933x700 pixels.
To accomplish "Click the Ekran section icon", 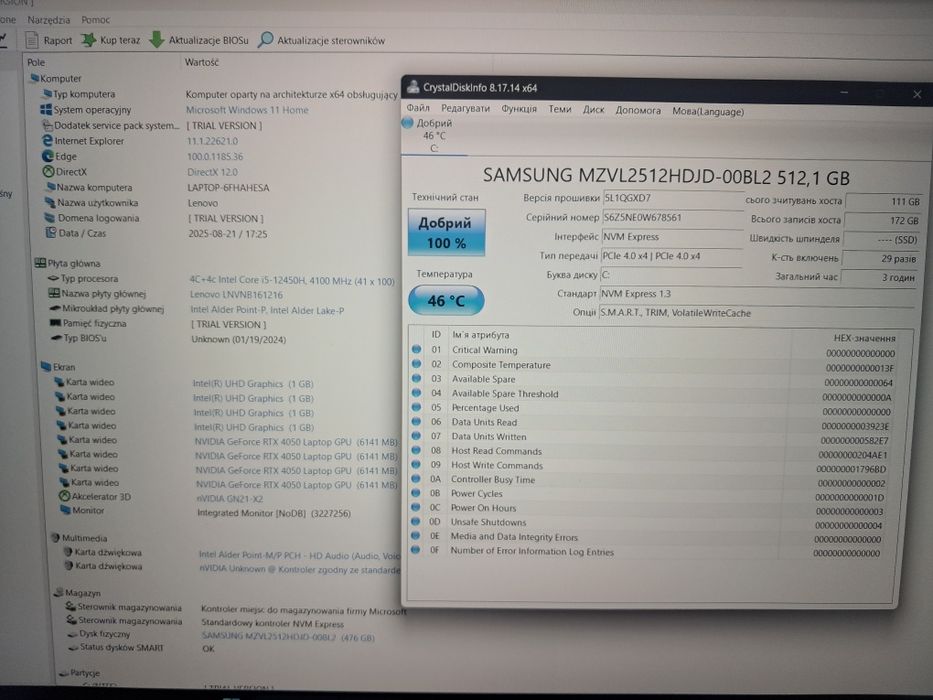I will click(46, 367).
